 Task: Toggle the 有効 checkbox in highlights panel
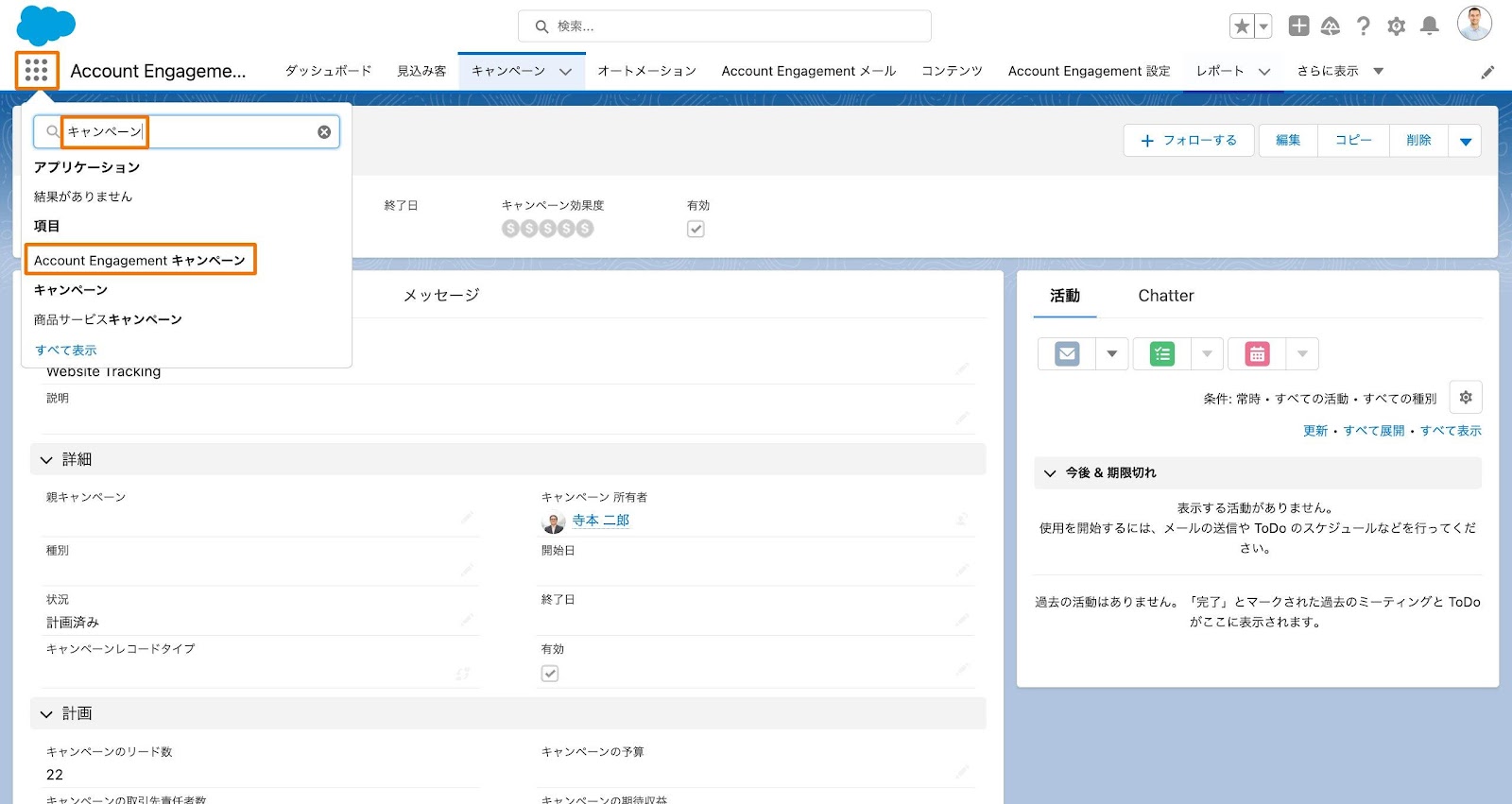pos(696,229)
